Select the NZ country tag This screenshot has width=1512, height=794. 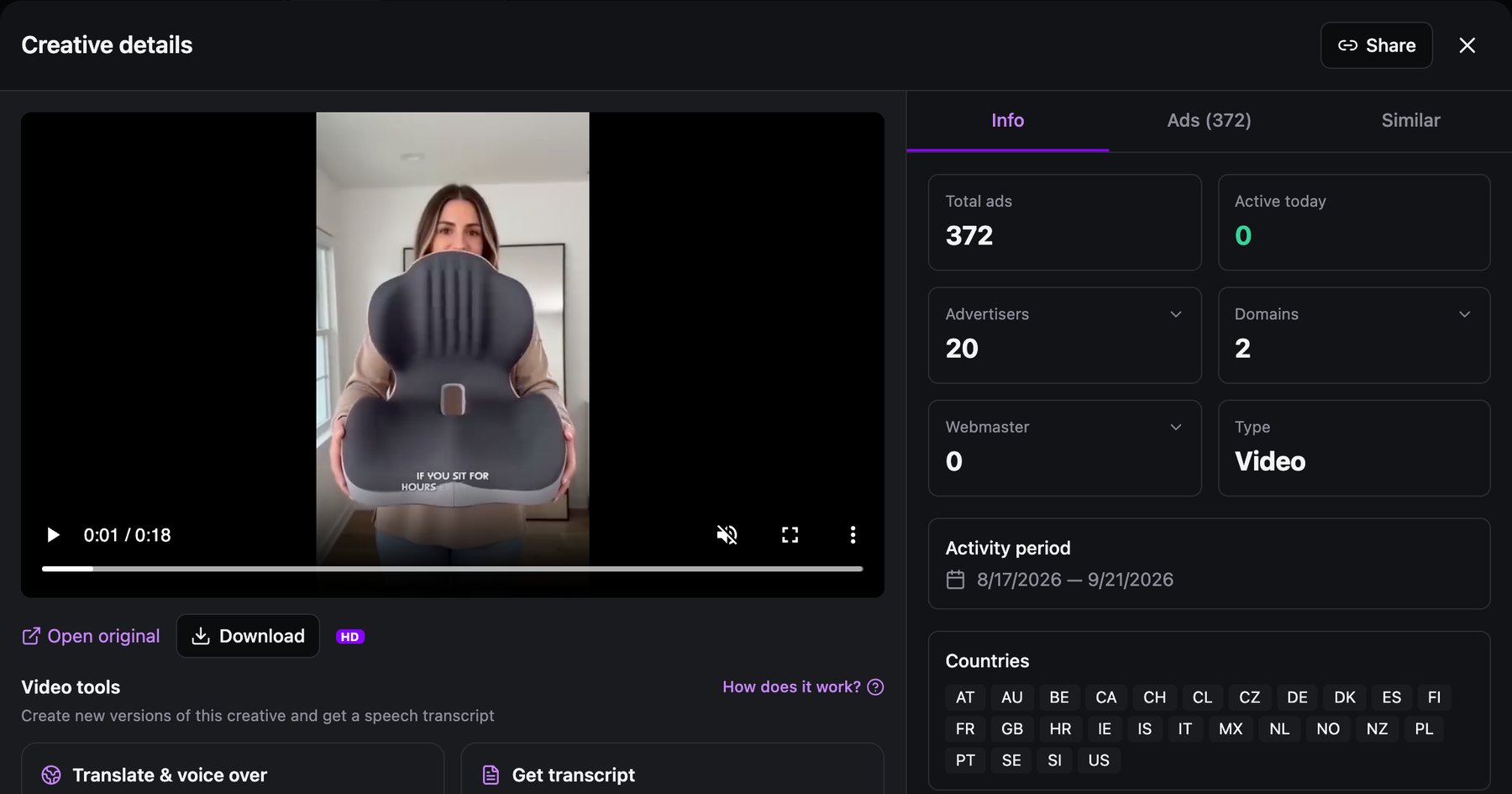pos(1378,728)
